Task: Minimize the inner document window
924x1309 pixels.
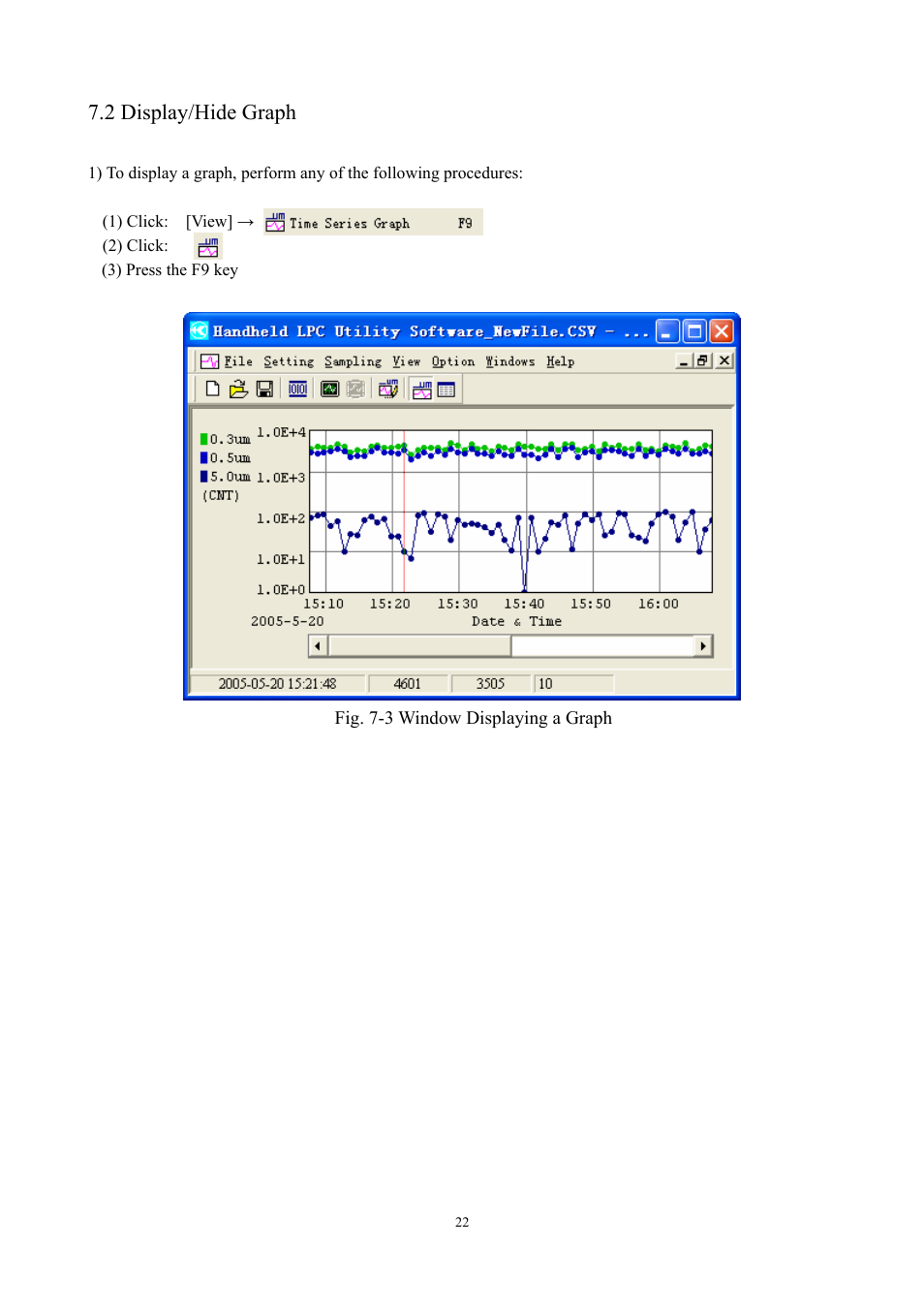Action: [684, 360]
